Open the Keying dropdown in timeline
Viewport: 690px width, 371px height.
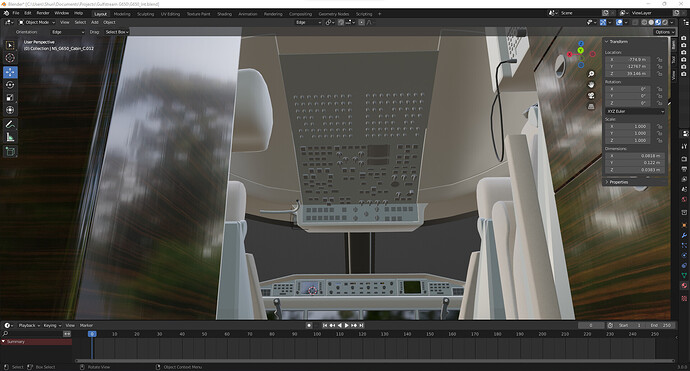pos(52,325)
